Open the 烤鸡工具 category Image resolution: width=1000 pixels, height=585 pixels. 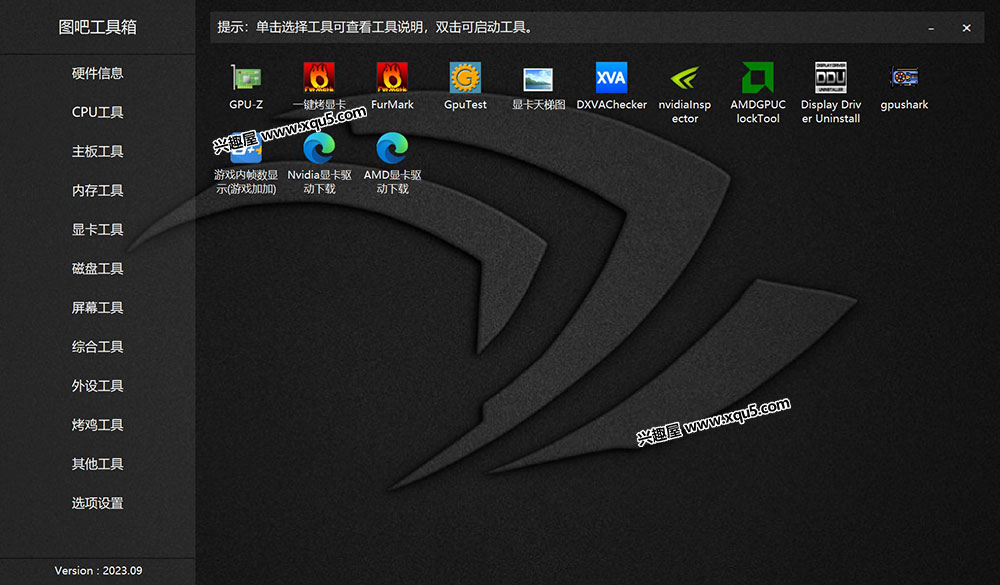tap(98, 425)
